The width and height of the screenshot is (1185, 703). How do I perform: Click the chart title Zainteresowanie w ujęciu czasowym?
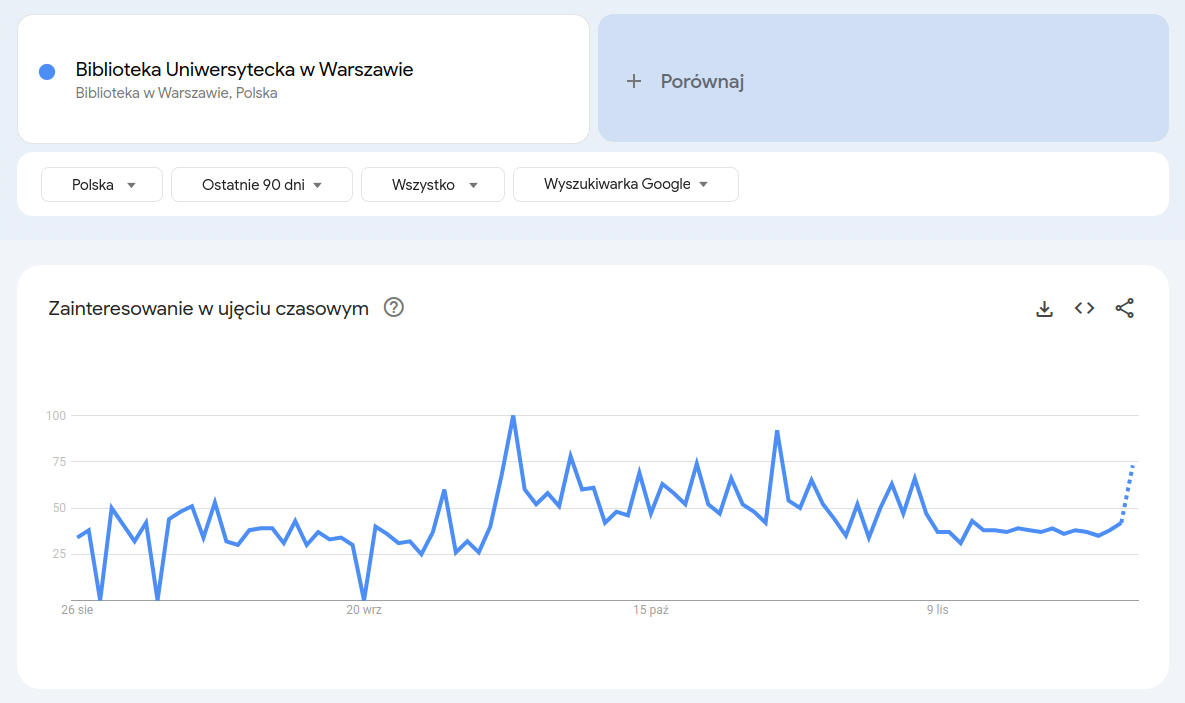coord(209,308)
